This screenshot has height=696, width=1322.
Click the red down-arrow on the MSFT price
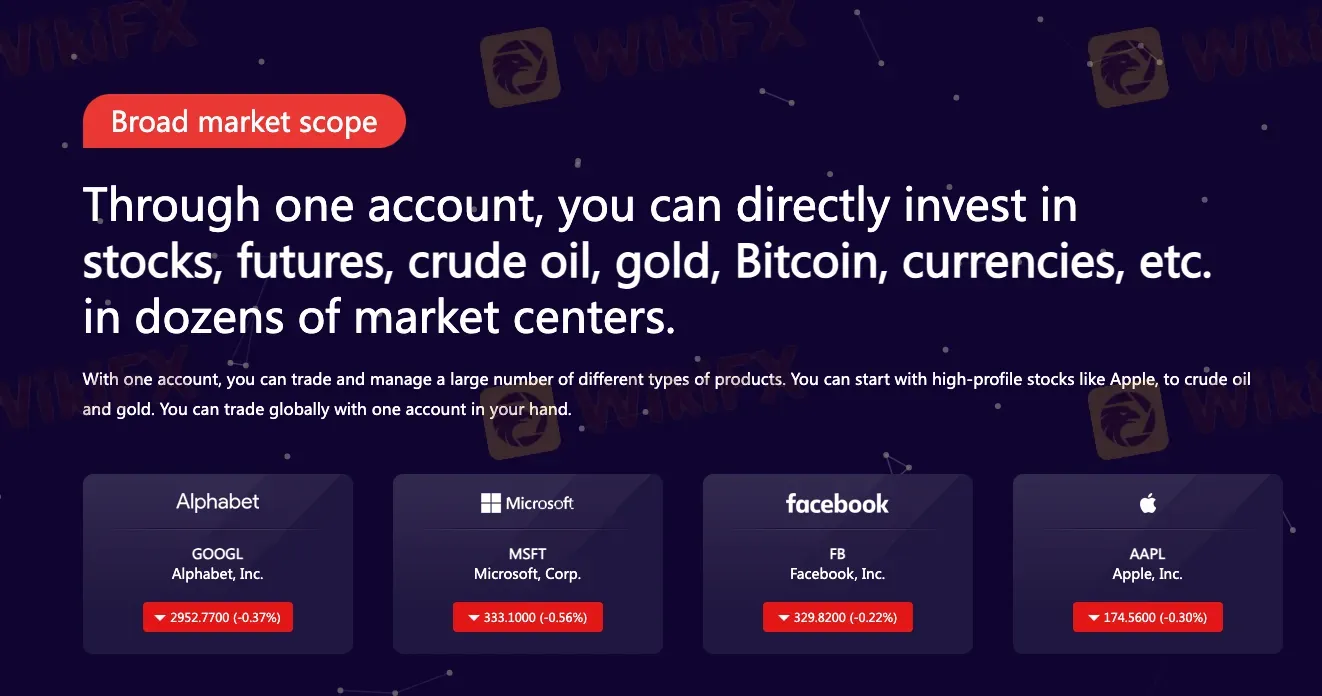[x=473, y=617]
